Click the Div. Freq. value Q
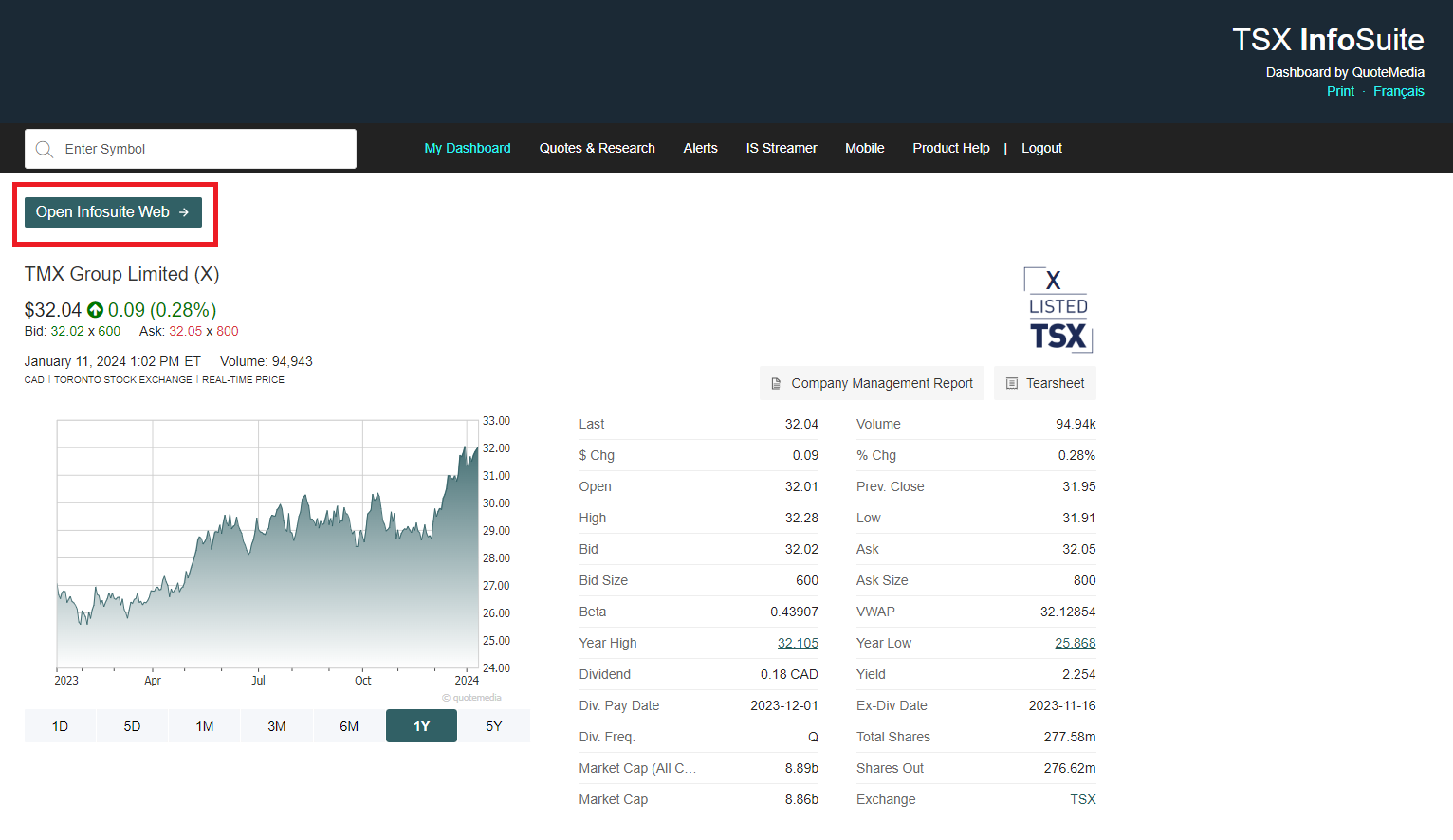This screenshot has width=1453, height=840. [813, 737]
